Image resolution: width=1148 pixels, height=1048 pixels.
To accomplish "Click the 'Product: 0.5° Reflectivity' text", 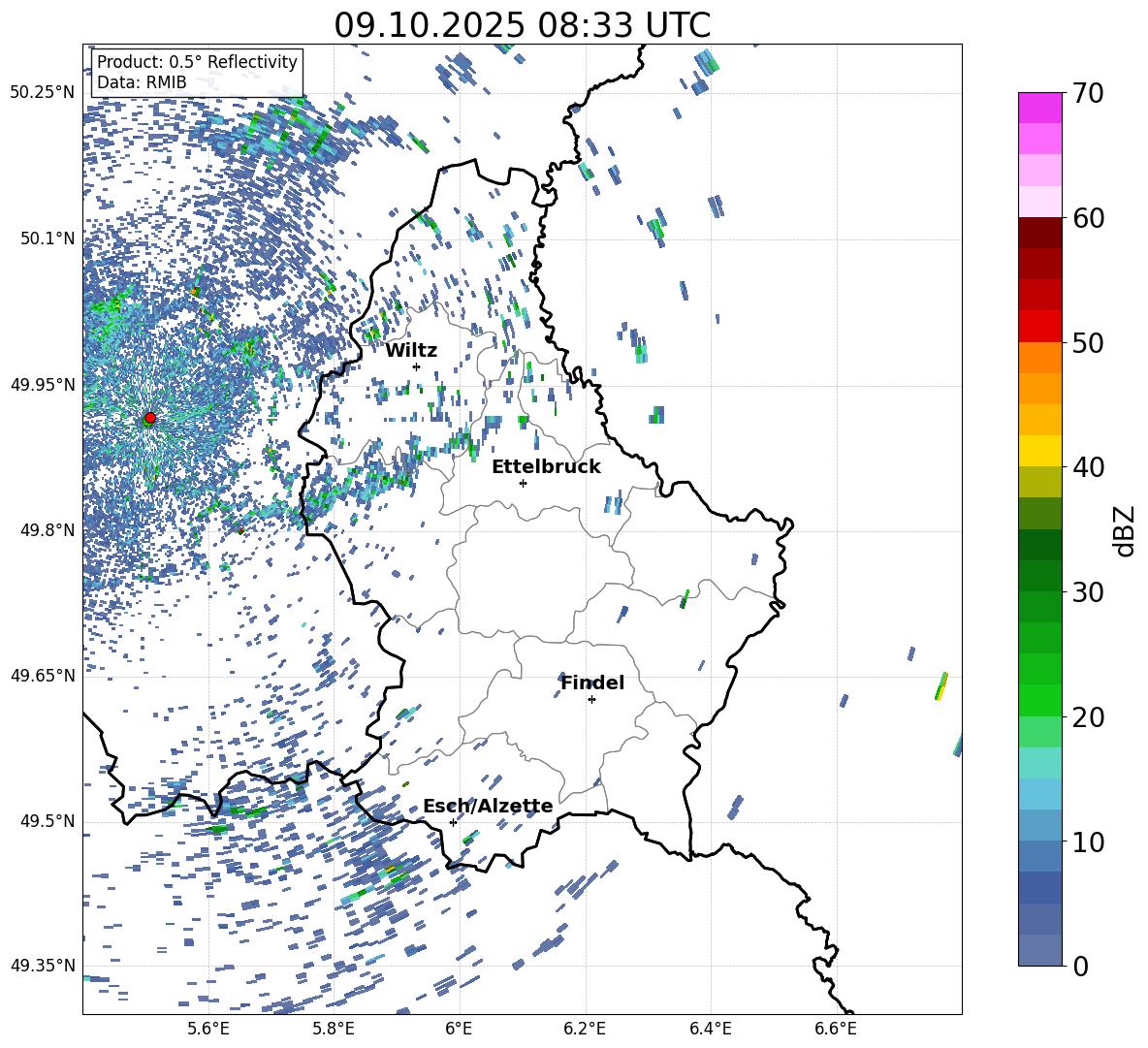I will click(x=197, y=62).
